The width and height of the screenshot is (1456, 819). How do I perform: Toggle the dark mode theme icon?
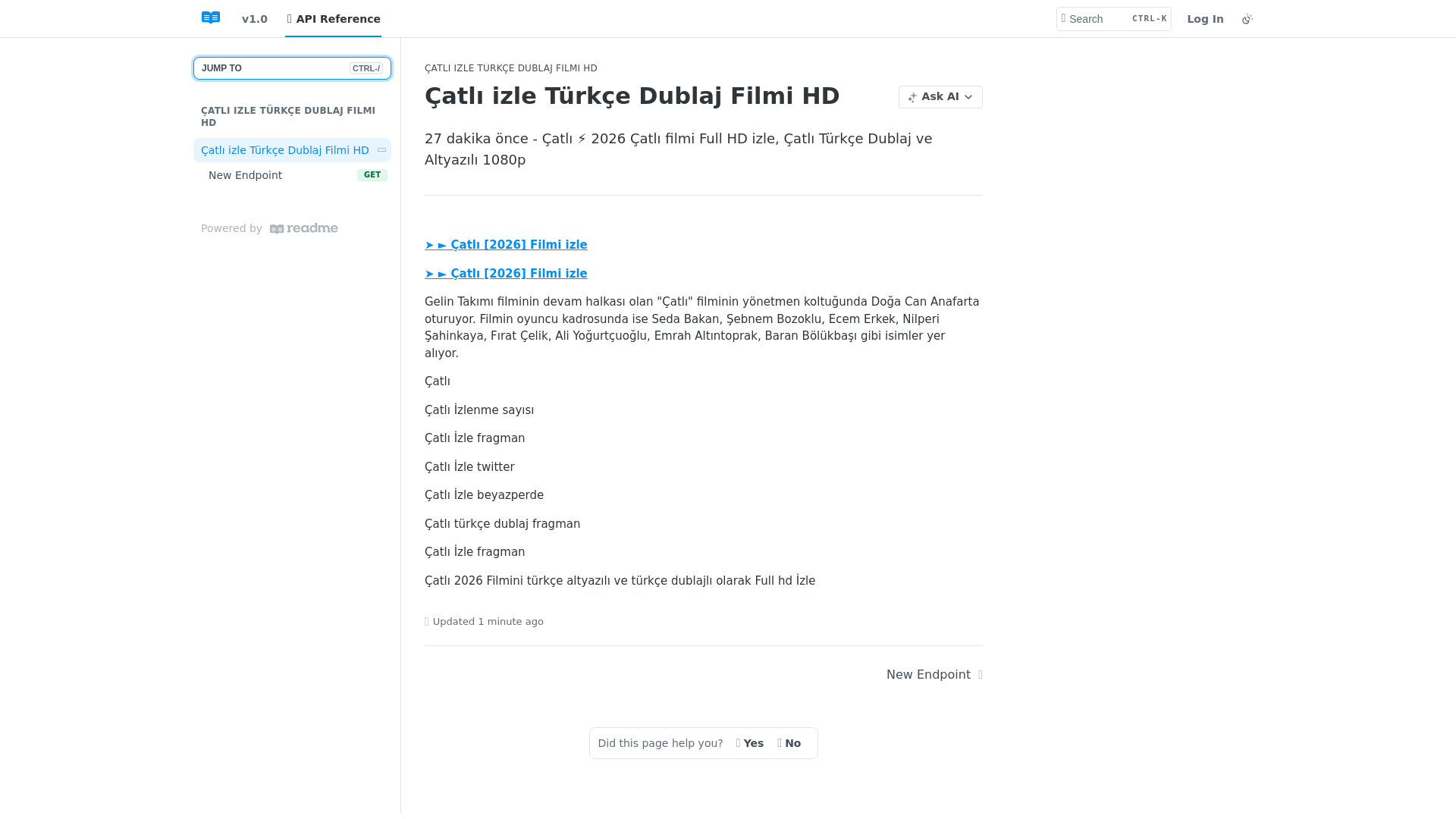tap(1247, 19)
